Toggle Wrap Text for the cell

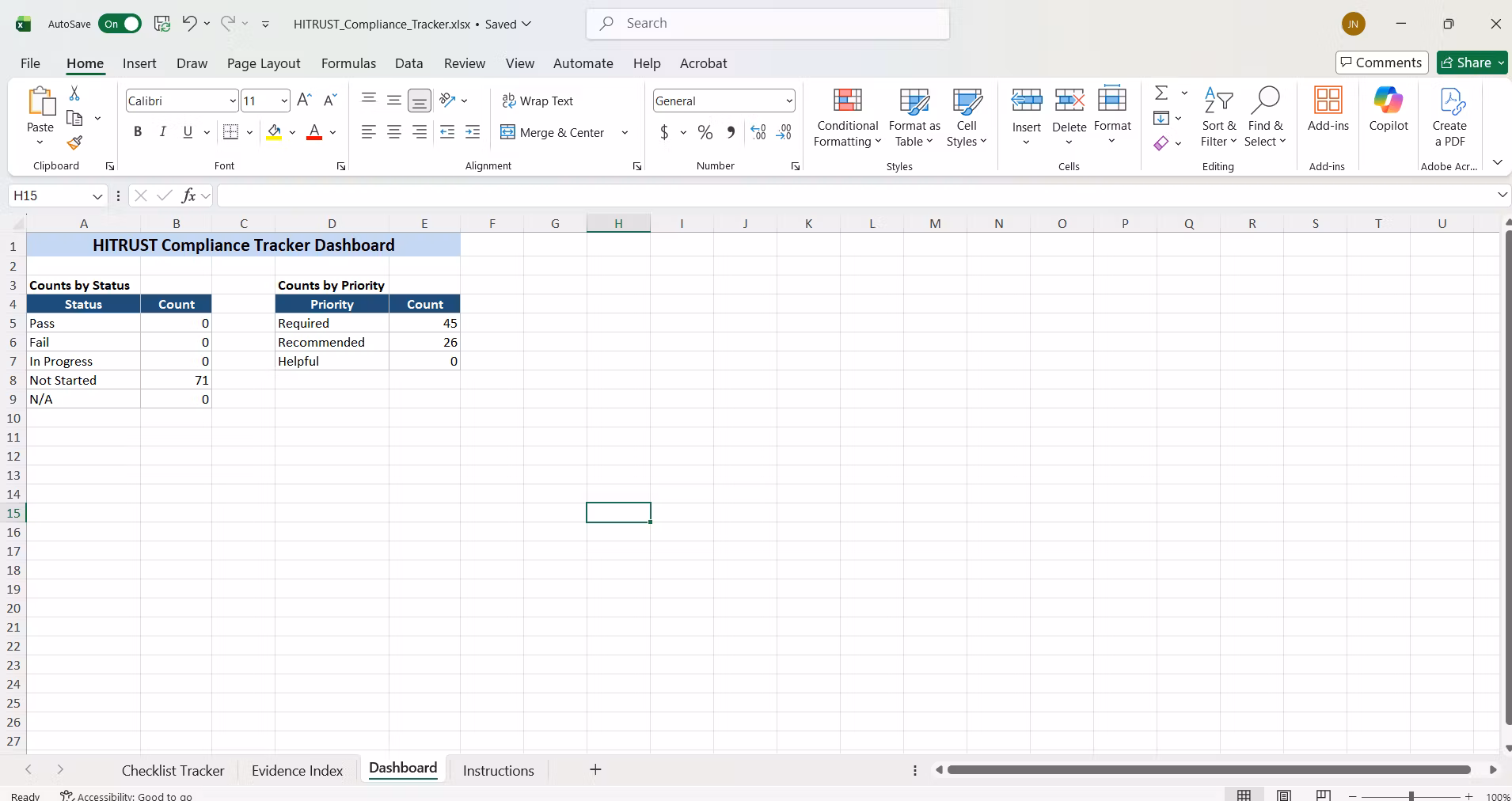point(538,101)
